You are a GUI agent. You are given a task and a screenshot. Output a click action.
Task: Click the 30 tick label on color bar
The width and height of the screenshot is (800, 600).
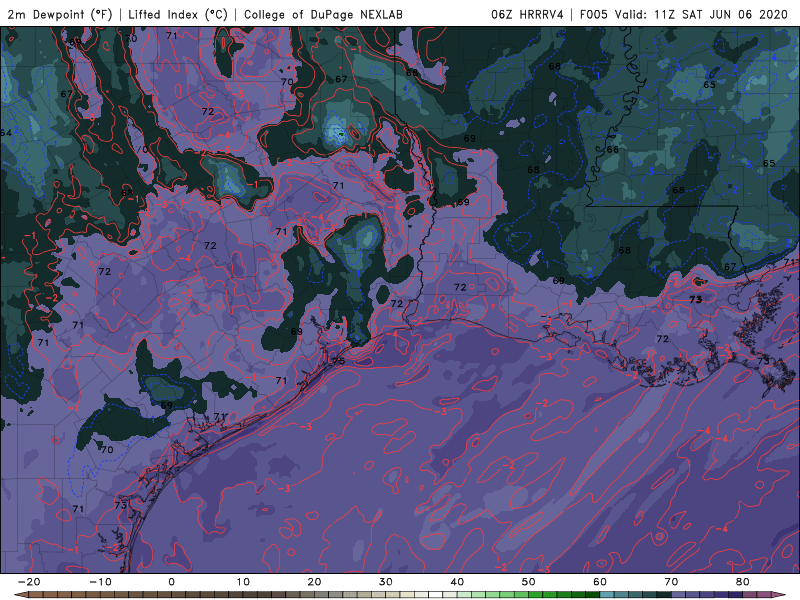coord(386,582)
